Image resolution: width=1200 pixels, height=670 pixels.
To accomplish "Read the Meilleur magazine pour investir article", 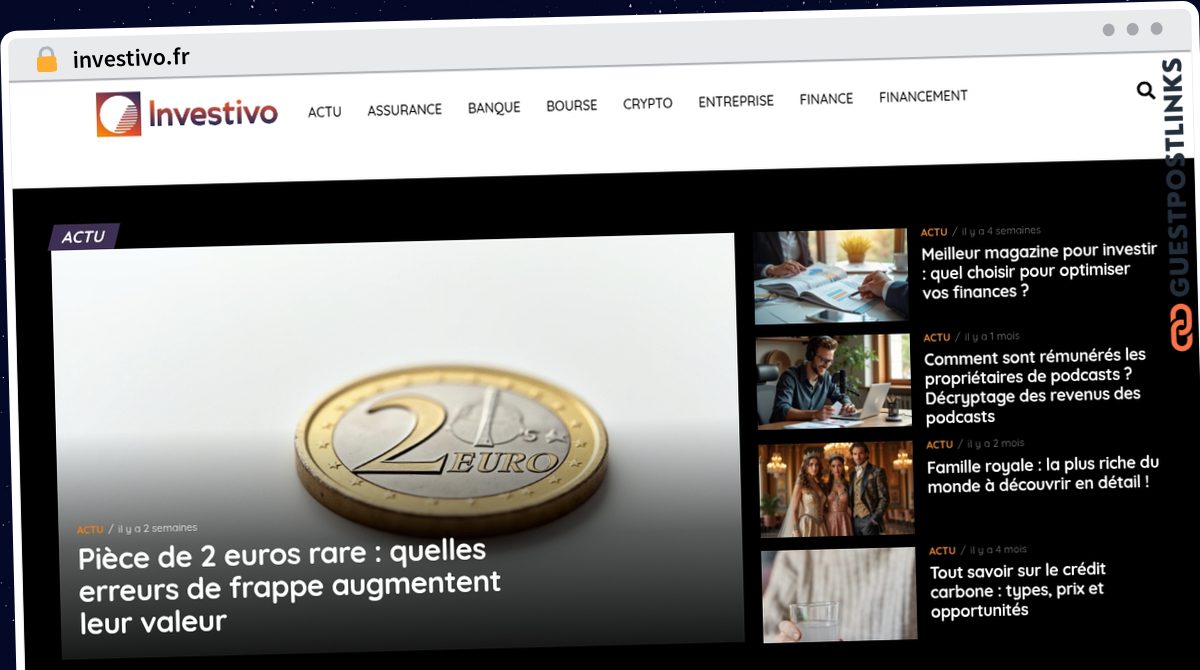I will (x=1038, y=271).
